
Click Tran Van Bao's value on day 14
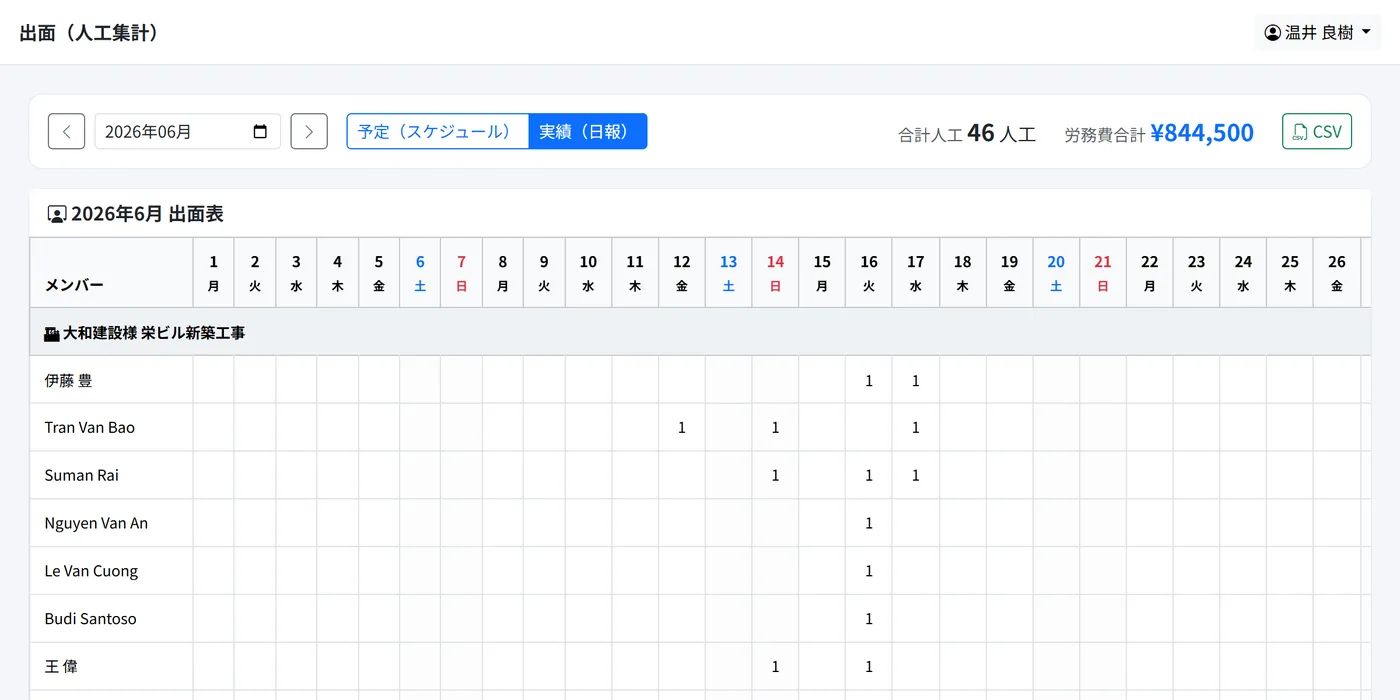[775, 428]
